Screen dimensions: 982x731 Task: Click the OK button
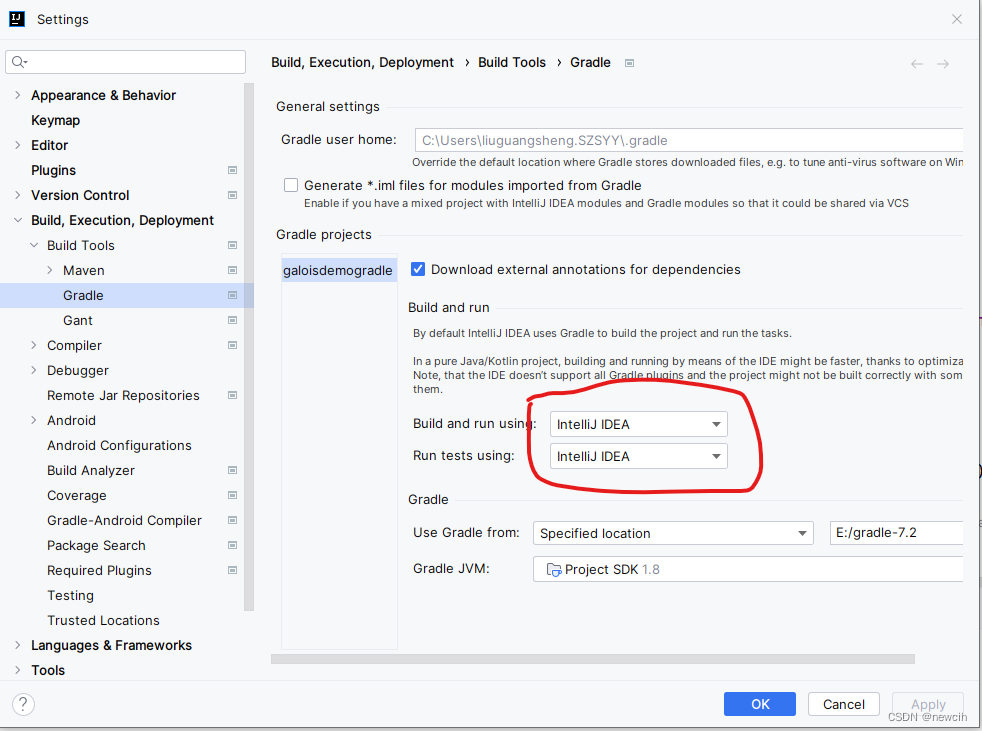(x=760, y=704)
